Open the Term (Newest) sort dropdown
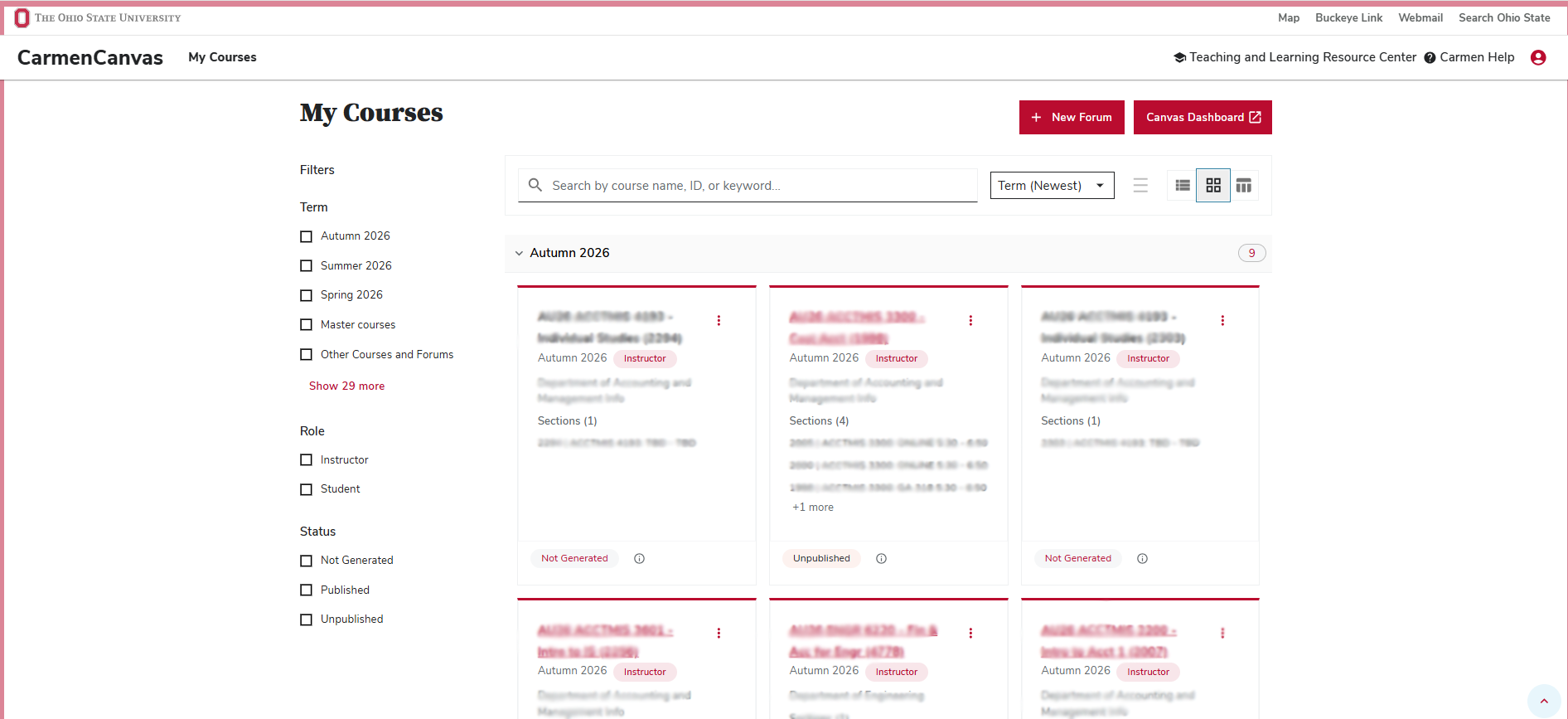The image size is (1568, 719). (x=1052, y=185)
